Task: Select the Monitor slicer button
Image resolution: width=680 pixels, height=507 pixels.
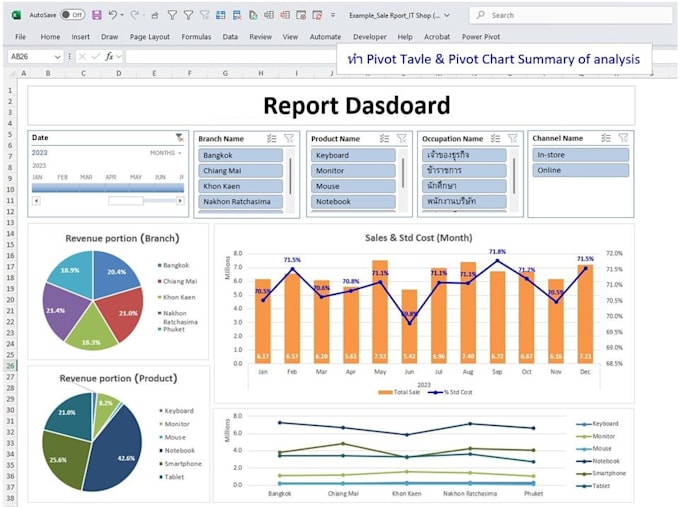Action: pos(353,170)
